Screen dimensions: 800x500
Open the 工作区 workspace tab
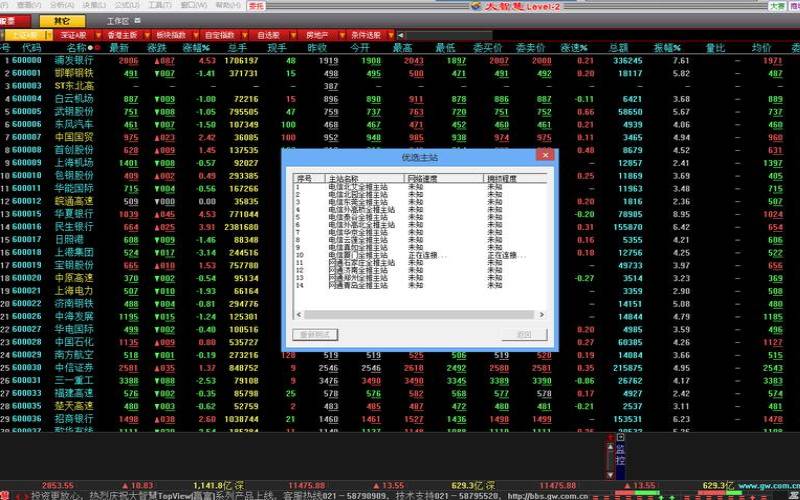tap(117, 20)
